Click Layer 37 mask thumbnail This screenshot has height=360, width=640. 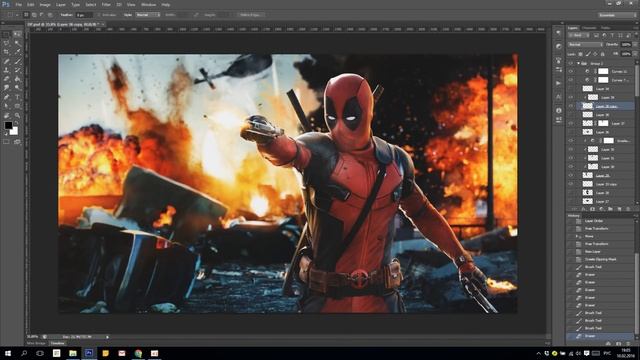(603, 123)
